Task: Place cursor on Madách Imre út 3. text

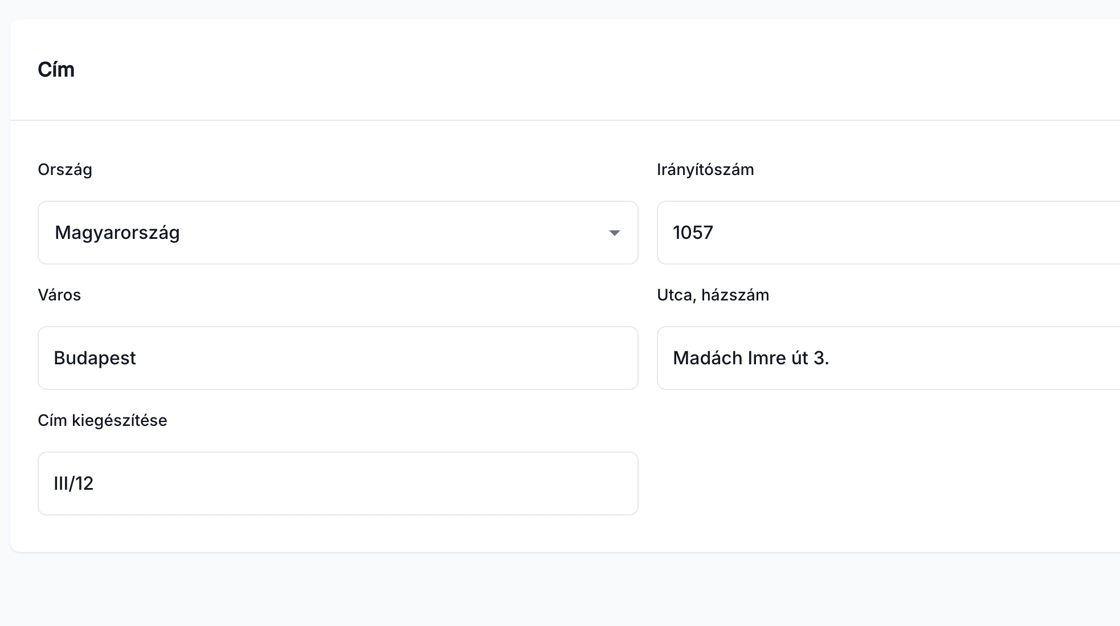Action: (x=750, y=358)
